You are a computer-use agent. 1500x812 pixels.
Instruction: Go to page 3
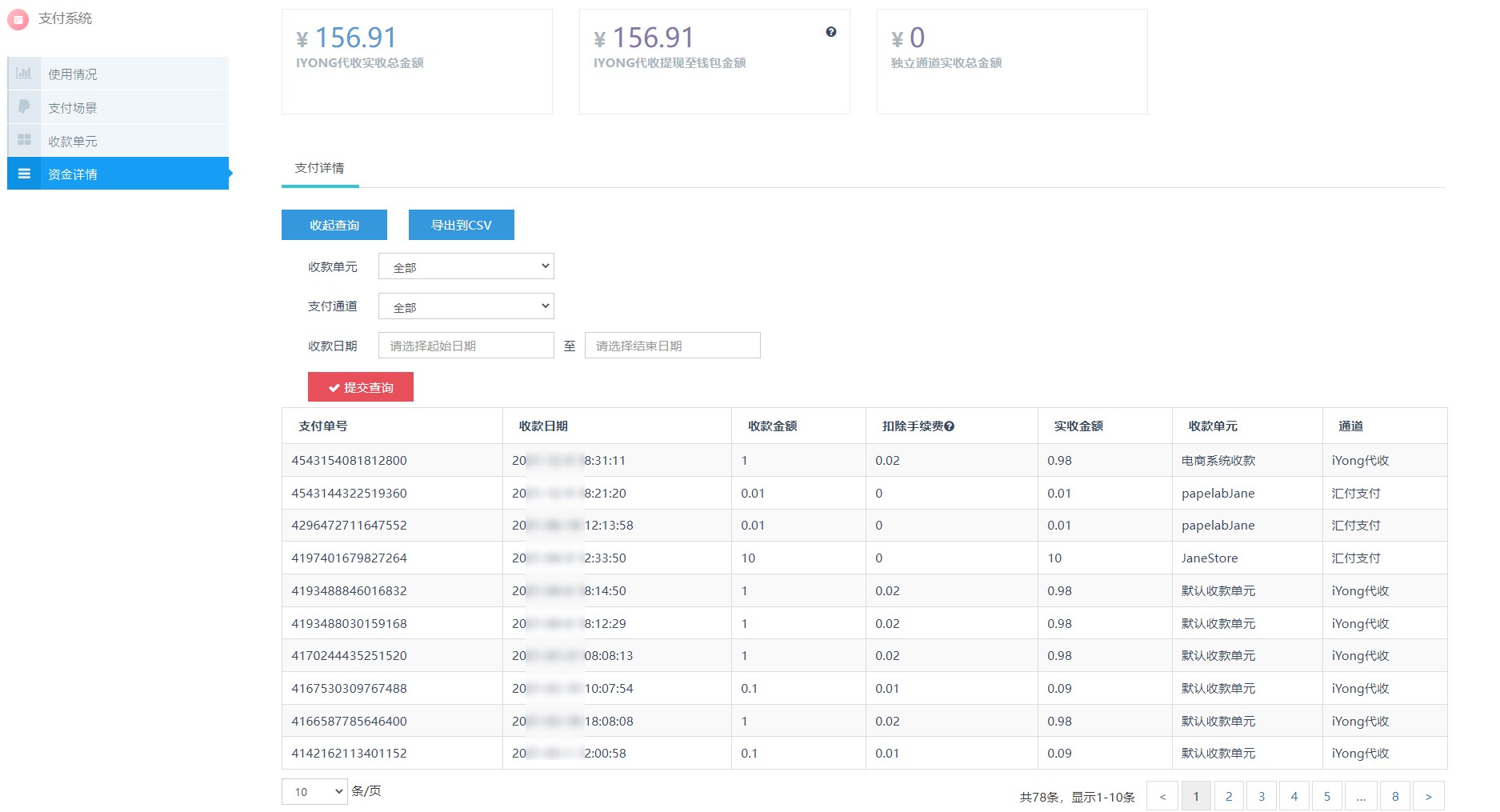pos(1262,796)
